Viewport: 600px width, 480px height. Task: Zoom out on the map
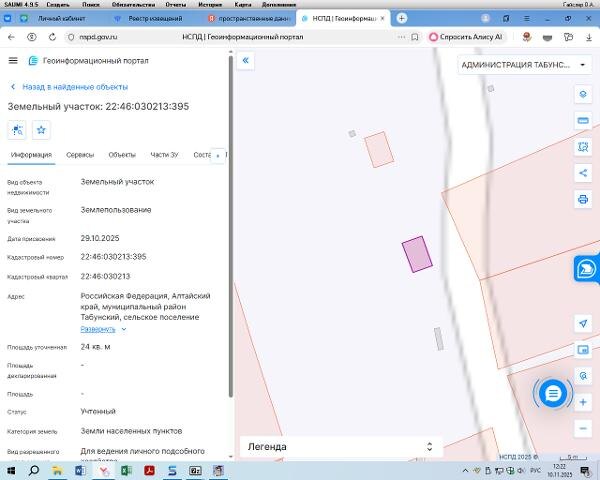click(583, 428)
